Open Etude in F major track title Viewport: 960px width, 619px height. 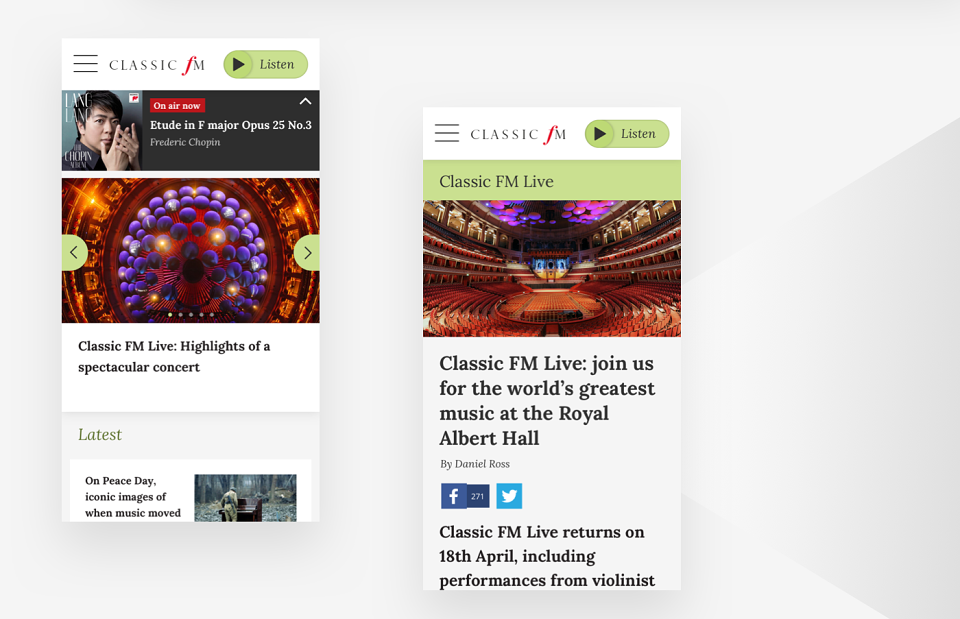231,125
